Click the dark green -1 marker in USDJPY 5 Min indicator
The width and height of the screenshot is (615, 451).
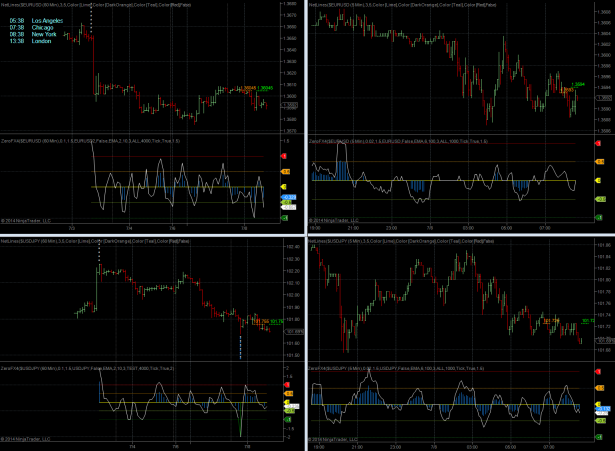(599, 437)
